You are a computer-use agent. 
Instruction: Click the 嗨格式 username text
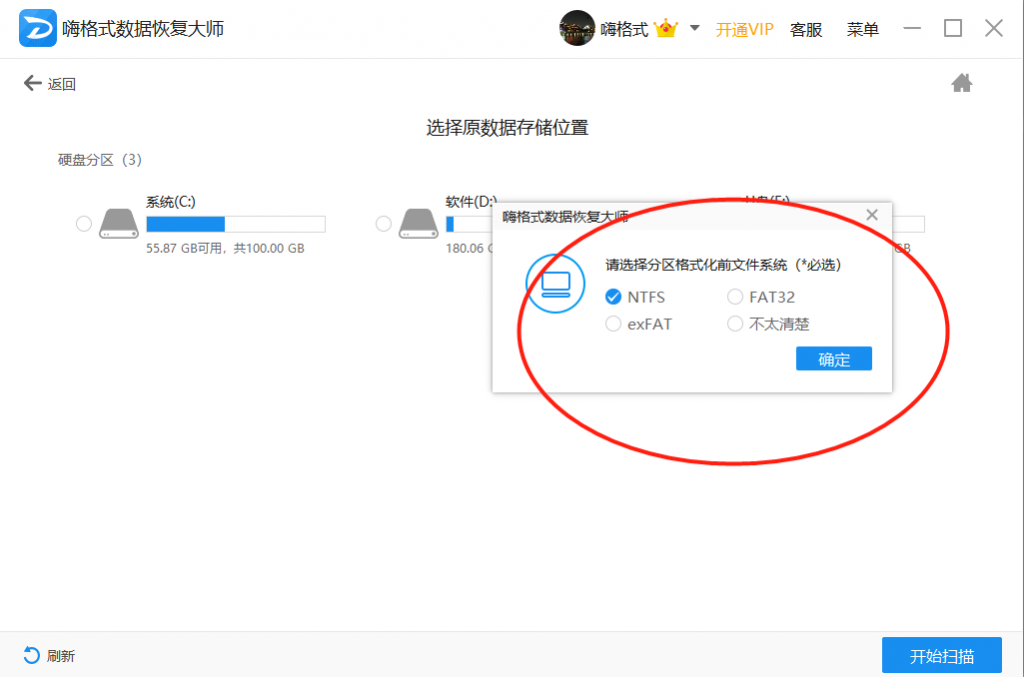(x=624, y=29)
